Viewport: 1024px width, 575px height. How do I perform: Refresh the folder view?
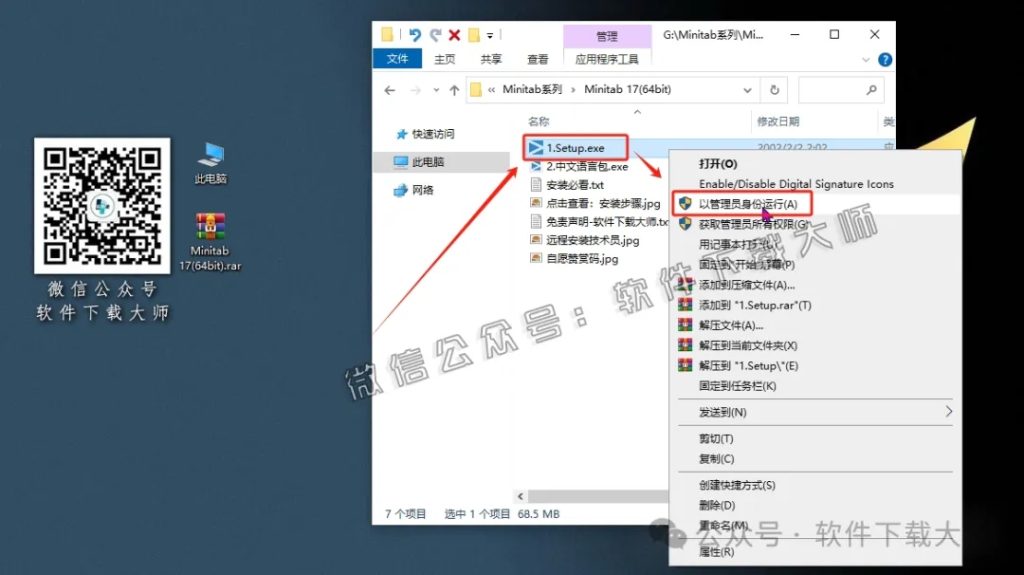click(775, 90)
